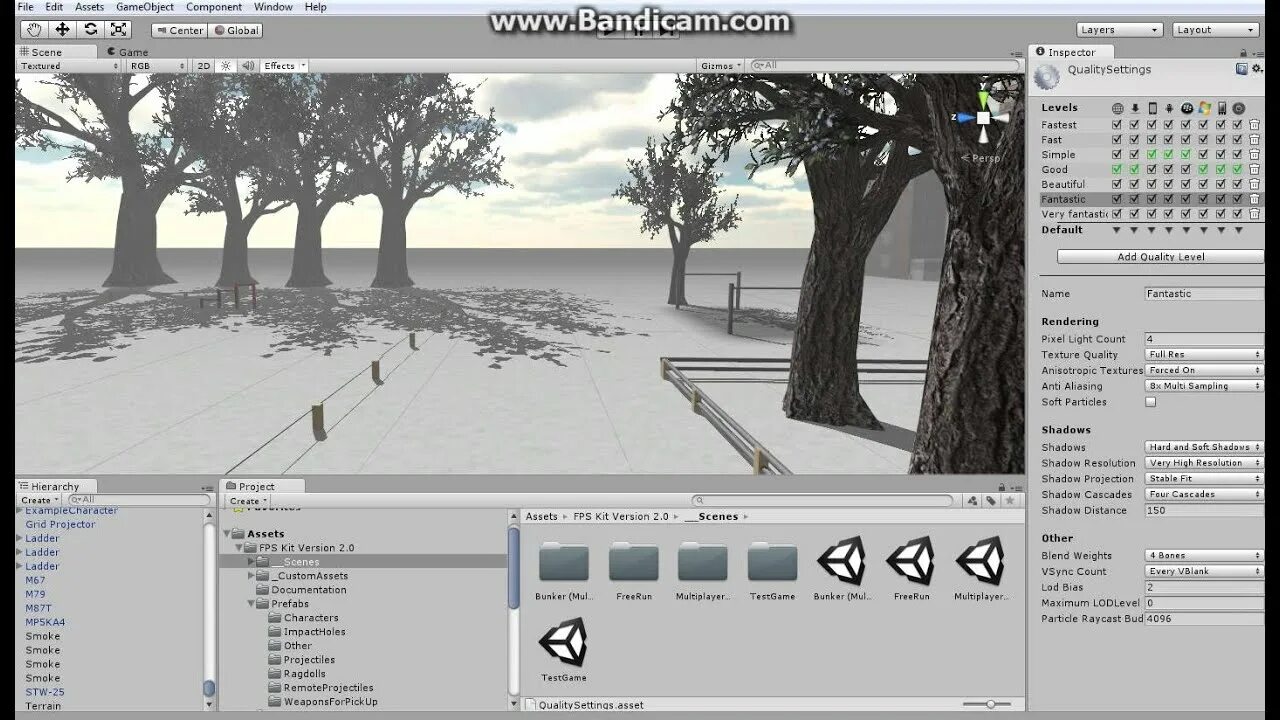Toggle Beautiful Android platform checkbox
This screenshot has height=720, width=1280.
click(x=1168, y=184)
